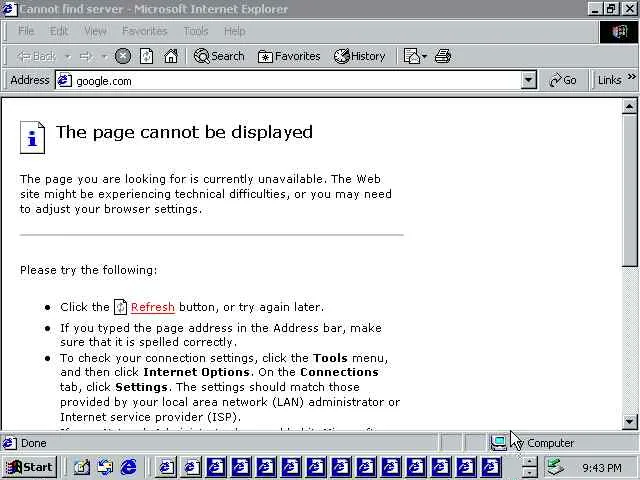
Task: Close the Internet Explorer window
Action: click(630, 9)
